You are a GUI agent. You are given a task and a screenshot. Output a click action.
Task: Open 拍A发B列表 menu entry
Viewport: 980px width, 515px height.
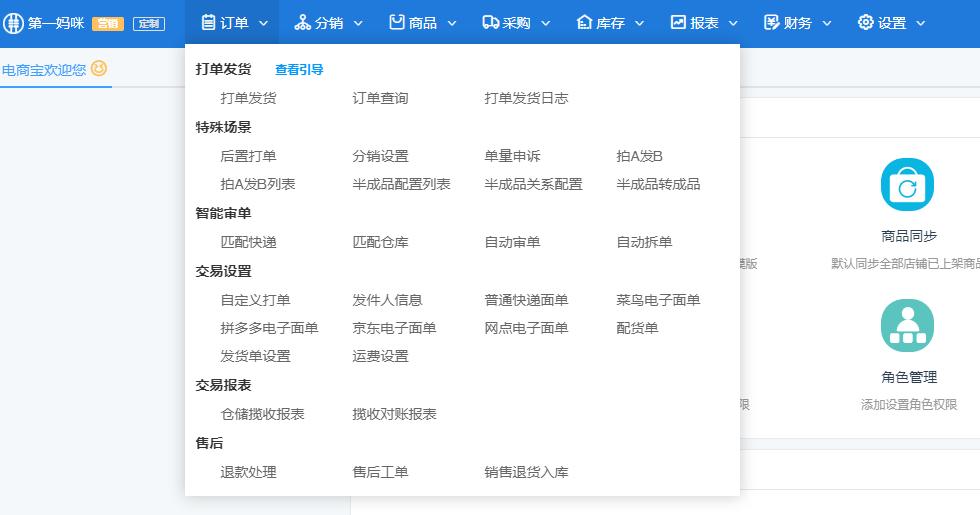pos(258,184)
